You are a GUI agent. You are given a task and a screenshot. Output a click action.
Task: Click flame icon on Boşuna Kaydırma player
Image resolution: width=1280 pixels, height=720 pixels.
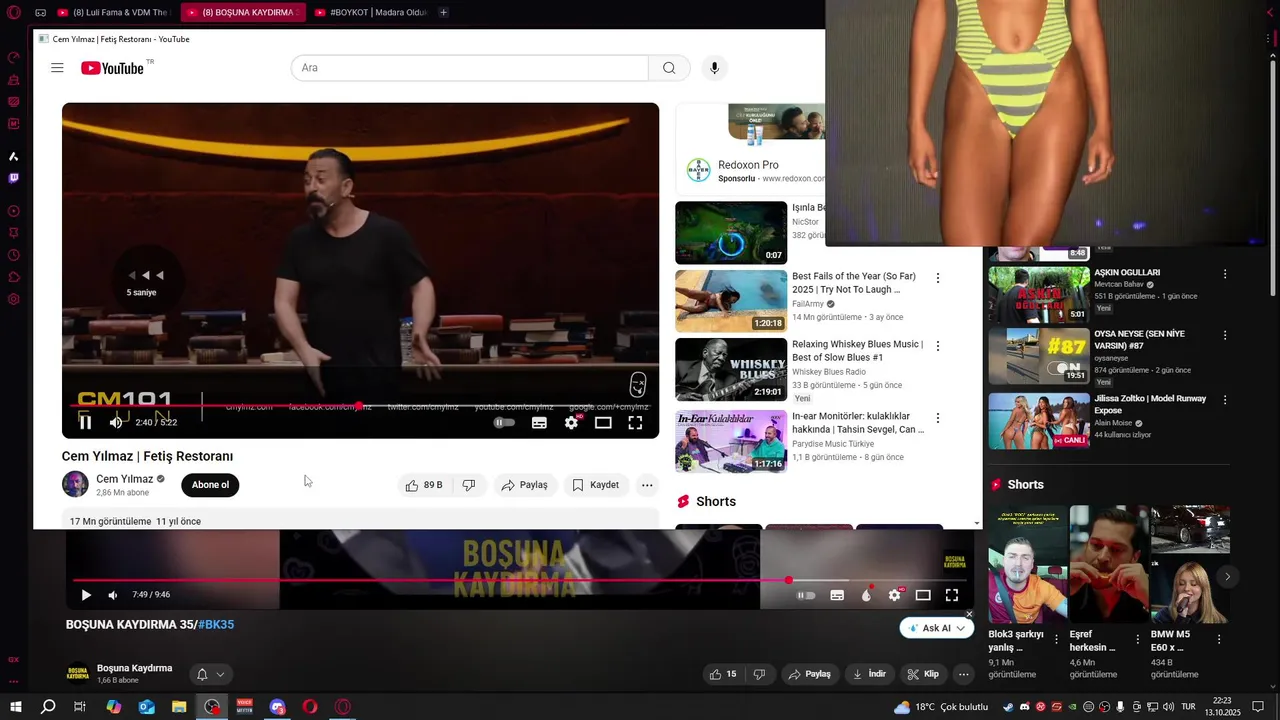(x=866, y=595)
